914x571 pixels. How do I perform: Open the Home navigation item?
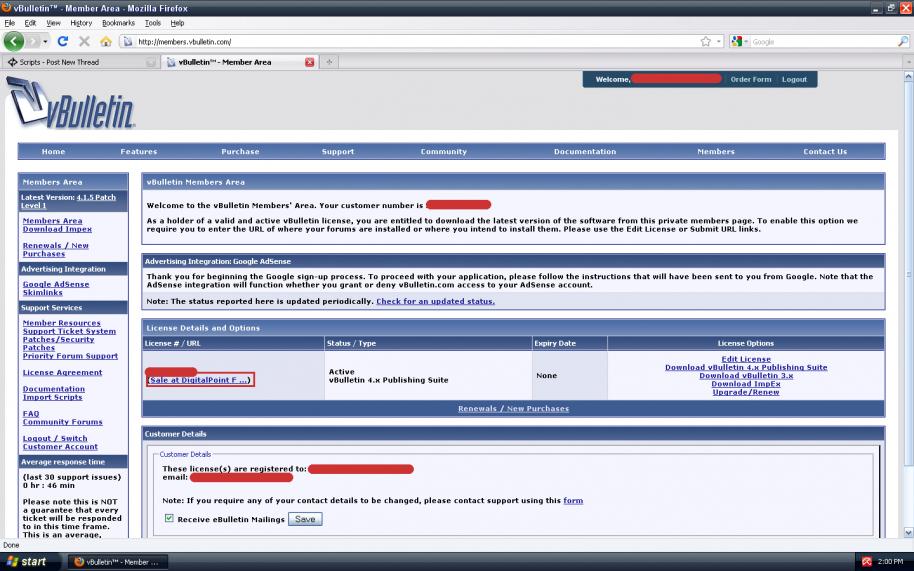(x=53, y=151)
